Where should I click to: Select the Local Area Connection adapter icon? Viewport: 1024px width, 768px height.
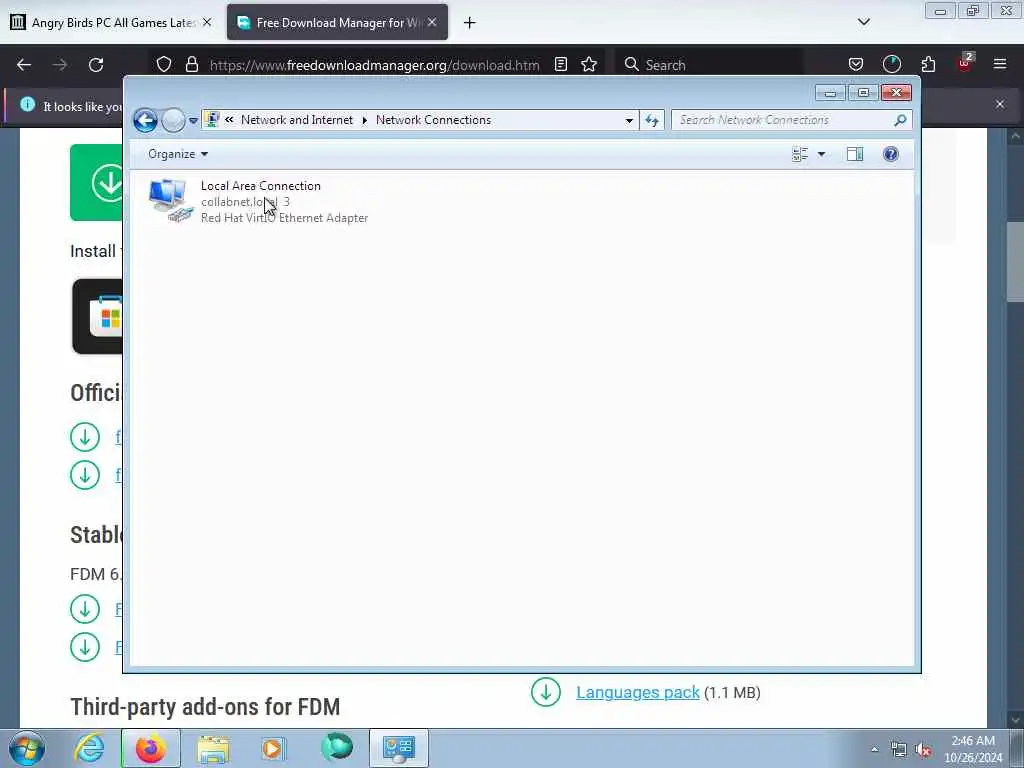click(x=170, y=200)
